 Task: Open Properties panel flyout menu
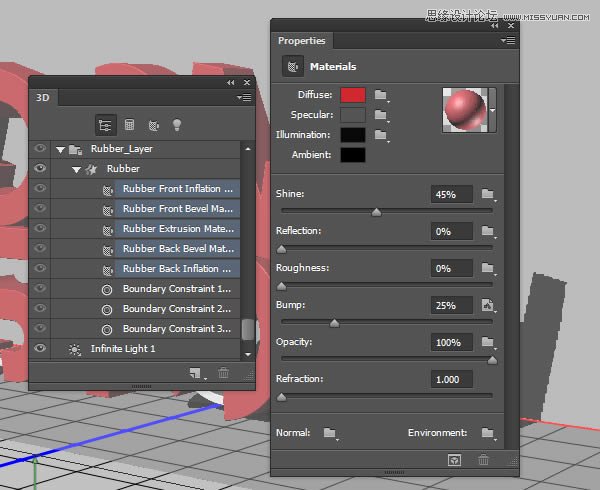(x=508, y=41)
